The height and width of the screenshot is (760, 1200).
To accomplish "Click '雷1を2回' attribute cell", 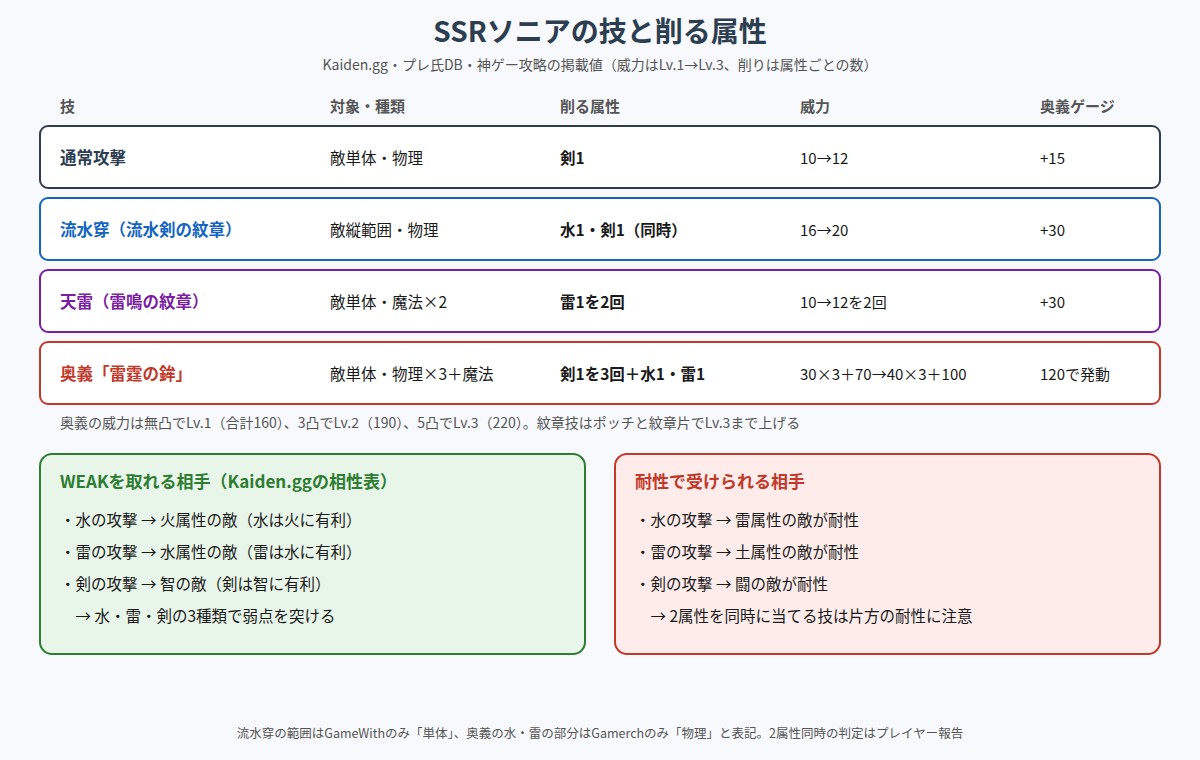I will (x=592, y=302).
